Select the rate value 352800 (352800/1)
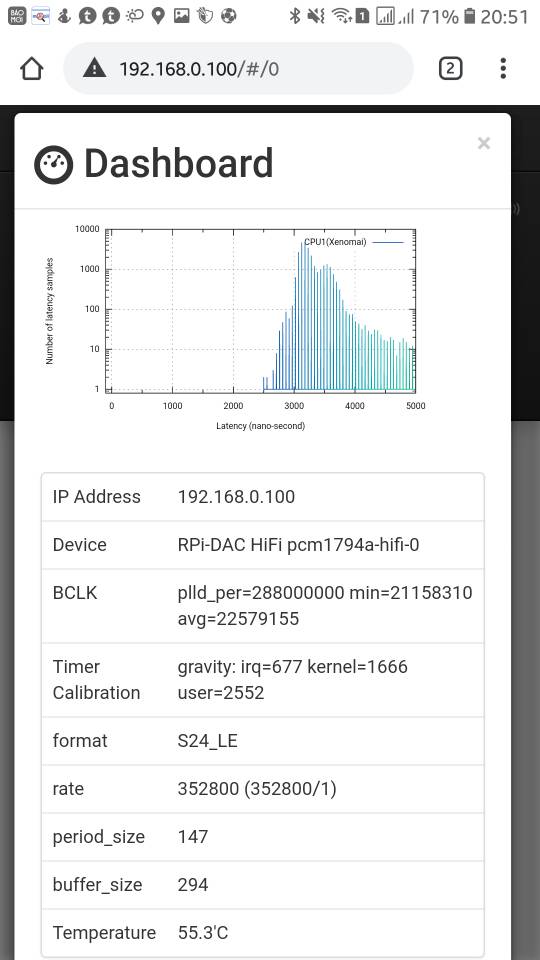 pyautogui.click(x=257, y=789)
